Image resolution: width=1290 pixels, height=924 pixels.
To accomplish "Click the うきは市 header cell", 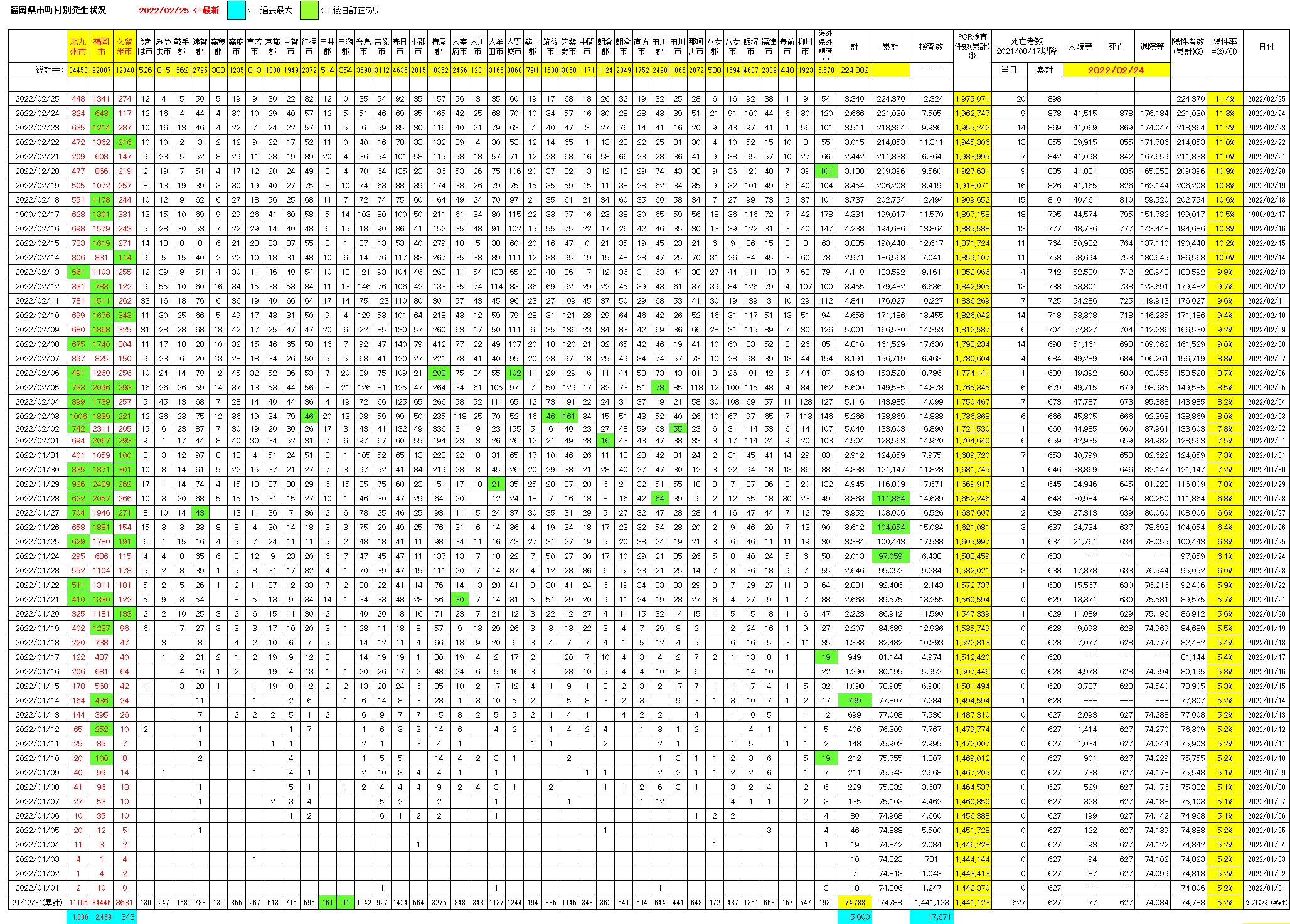I will coord(146,46).
